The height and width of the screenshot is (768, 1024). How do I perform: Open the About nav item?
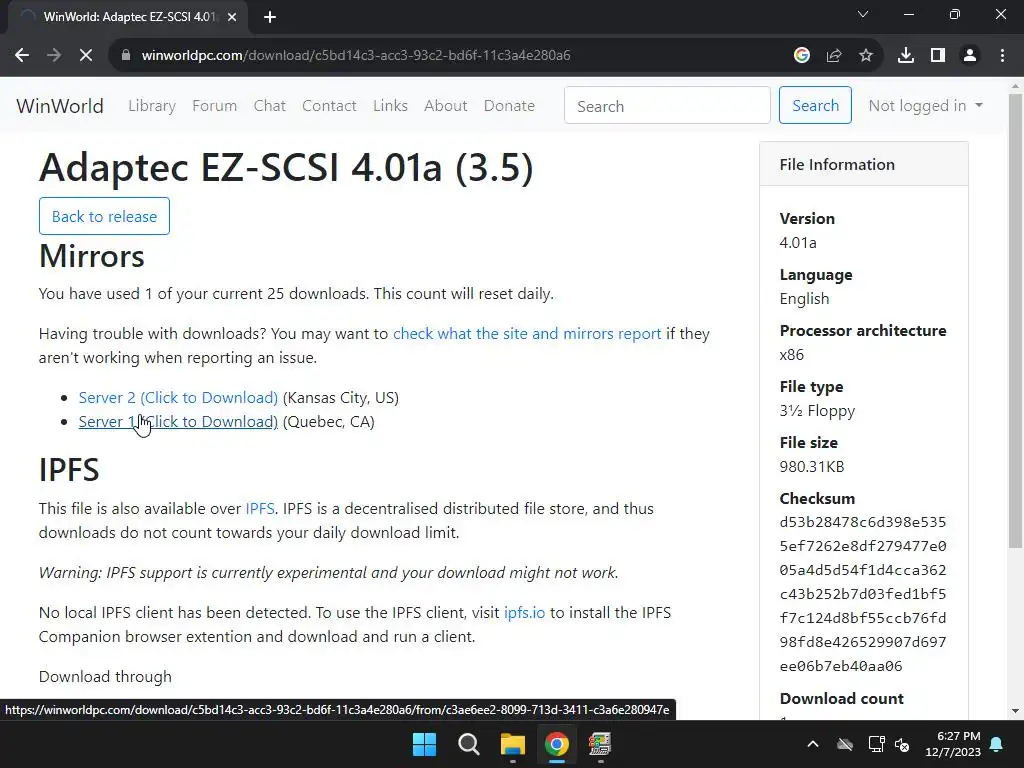click(x=445, y=106)
